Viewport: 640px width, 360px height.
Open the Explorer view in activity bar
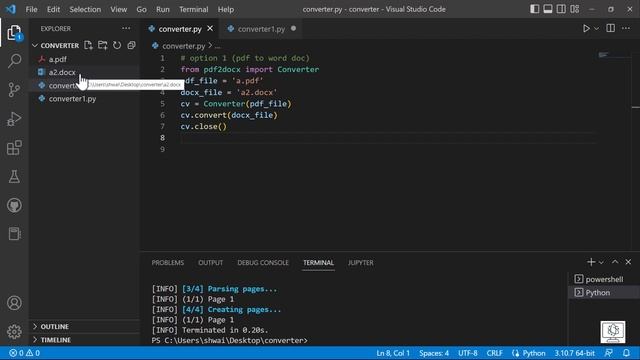[x=14, y=33]
